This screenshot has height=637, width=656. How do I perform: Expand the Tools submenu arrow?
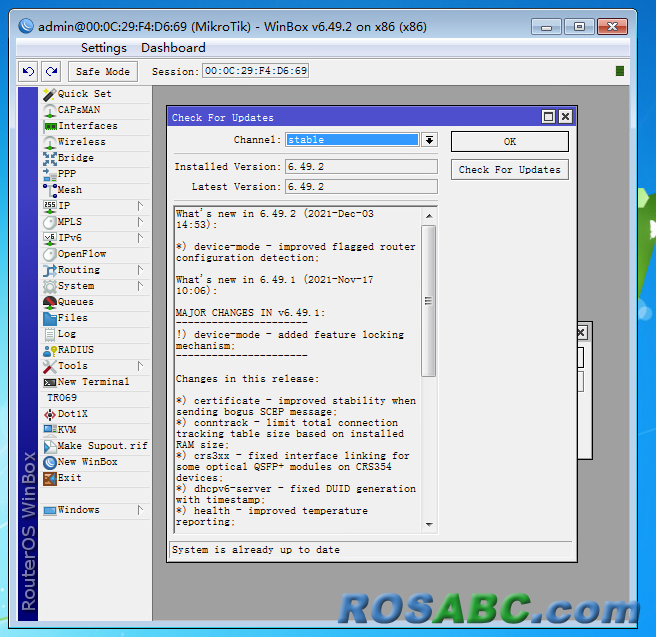(140, 366)
